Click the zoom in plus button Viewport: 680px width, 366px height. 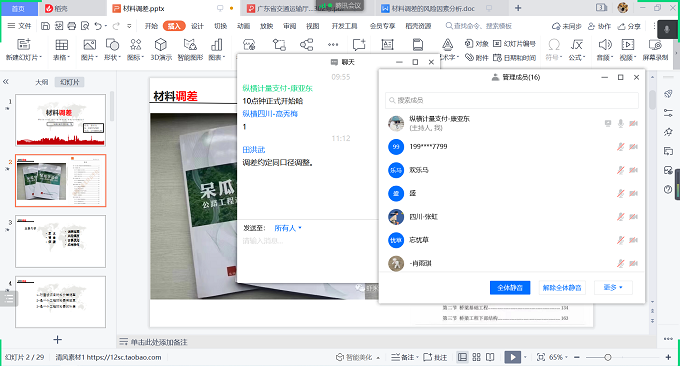click(x=668, y=357)
